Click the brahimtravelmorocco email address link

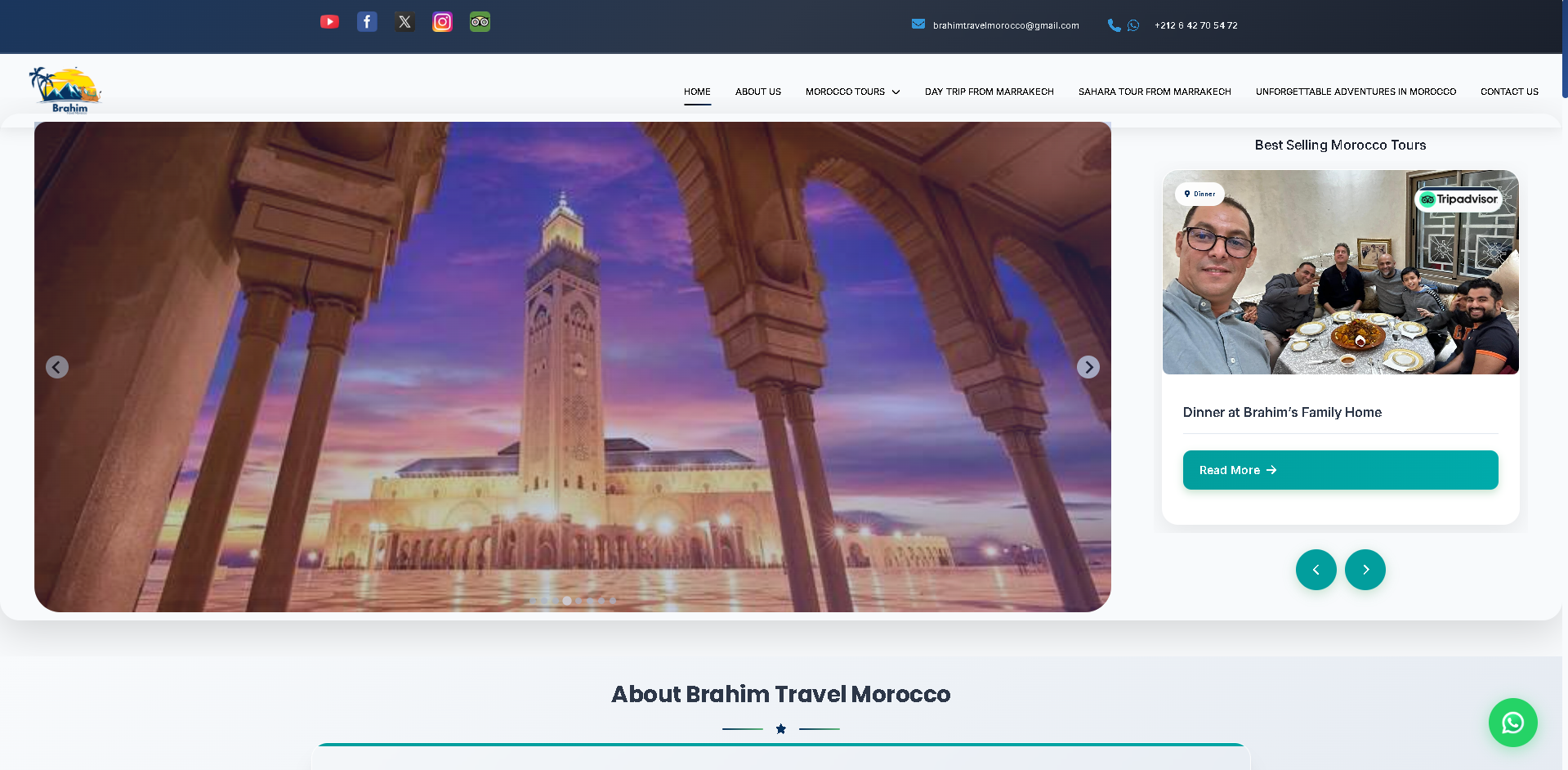tap(1005, 25)
